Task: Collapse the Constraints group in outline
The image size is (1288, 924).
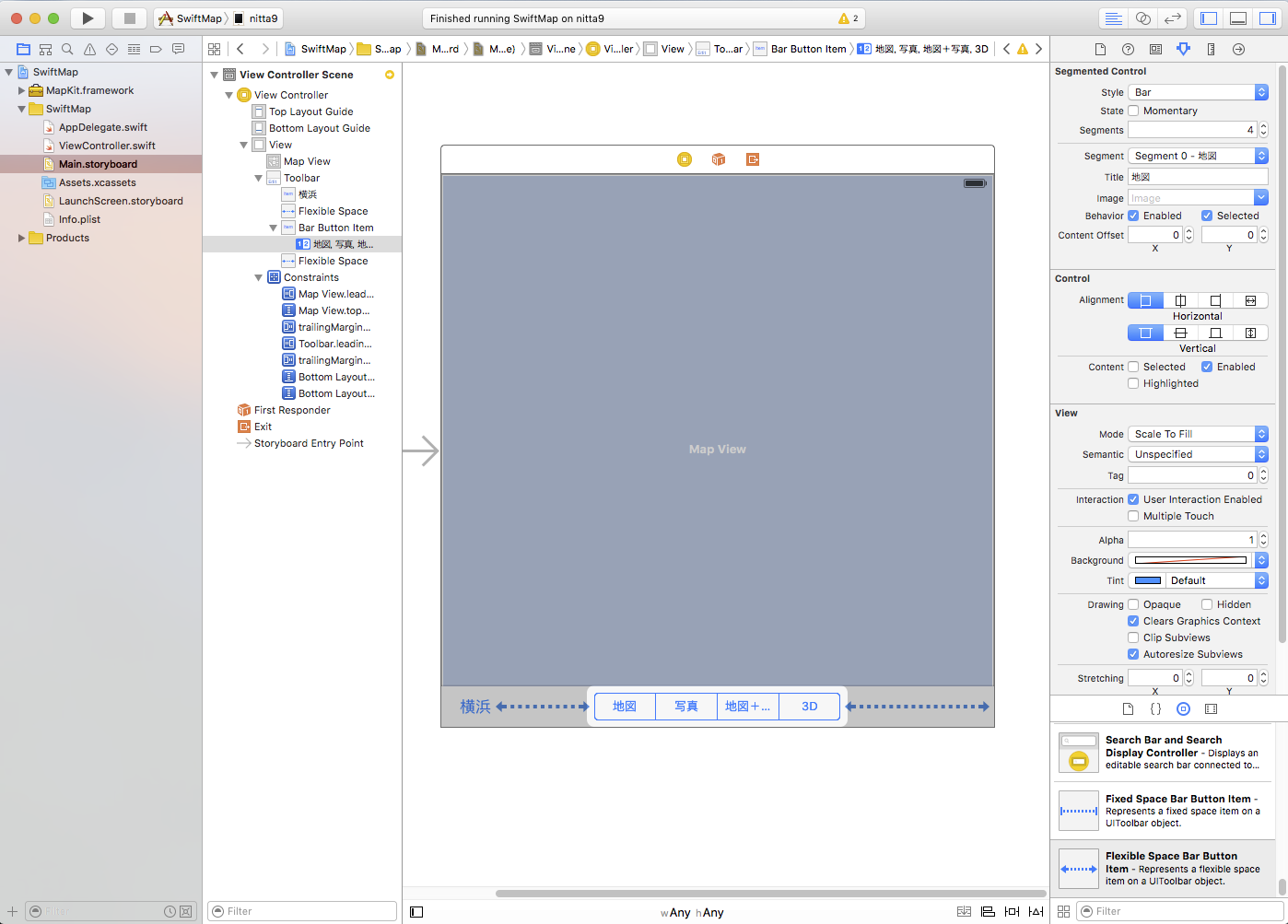Action: coord(259,277)
